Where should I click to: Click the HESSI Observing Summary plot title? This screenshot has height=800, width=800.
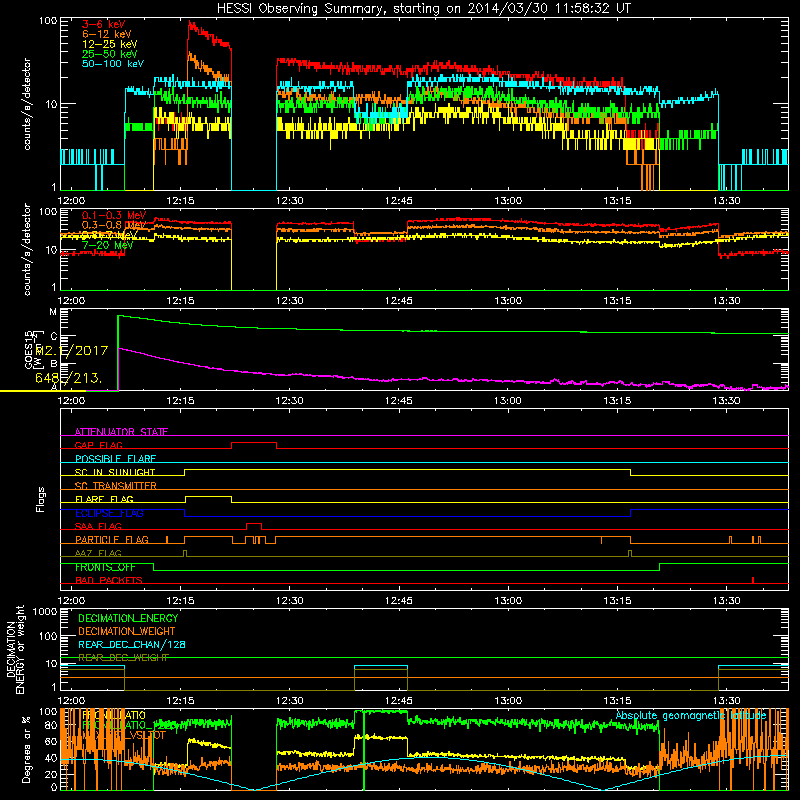[x=424, y=9]
